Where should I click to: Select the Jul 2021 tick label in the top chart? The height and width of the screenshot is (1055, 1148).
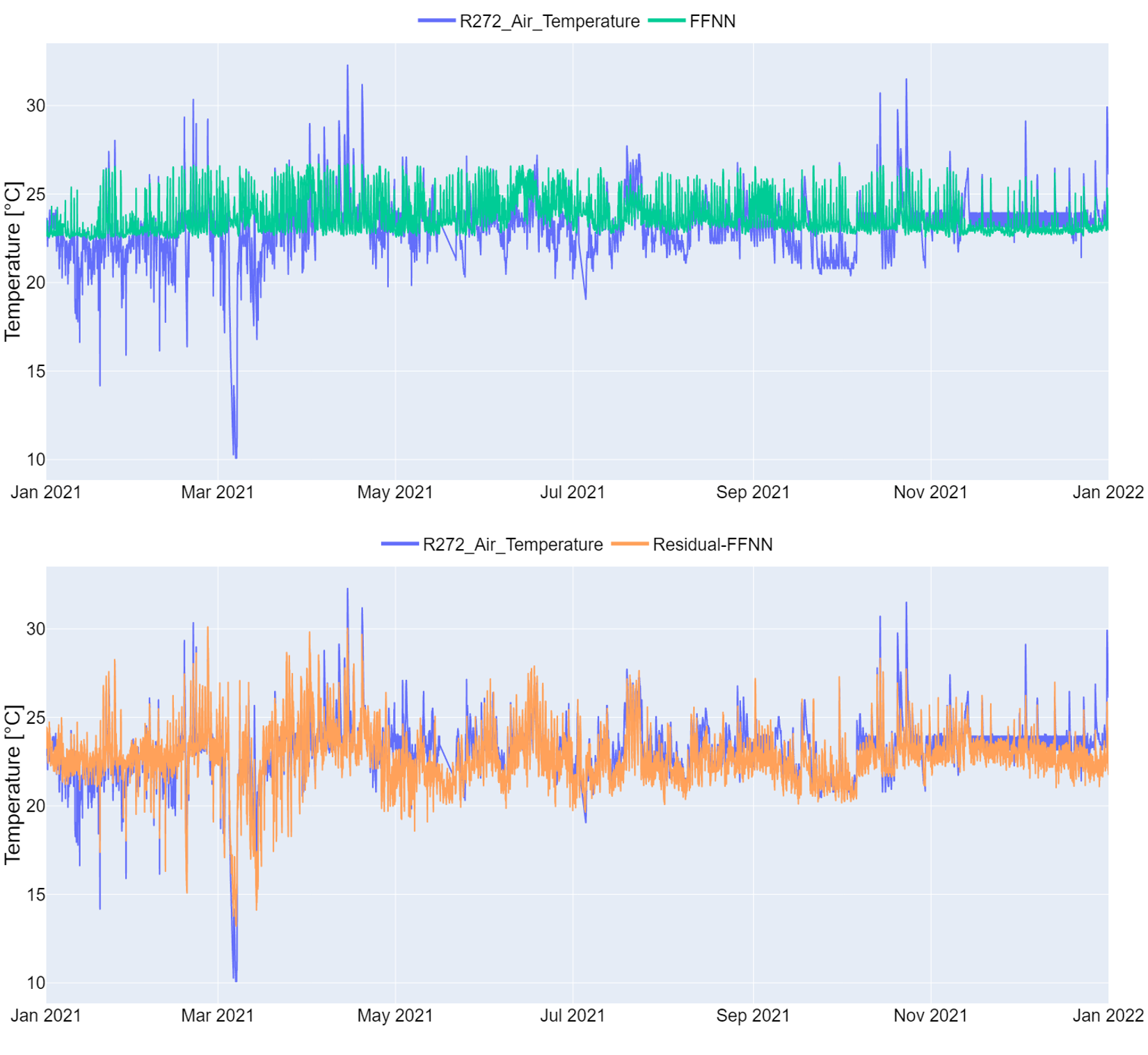(x=572, y=493)
